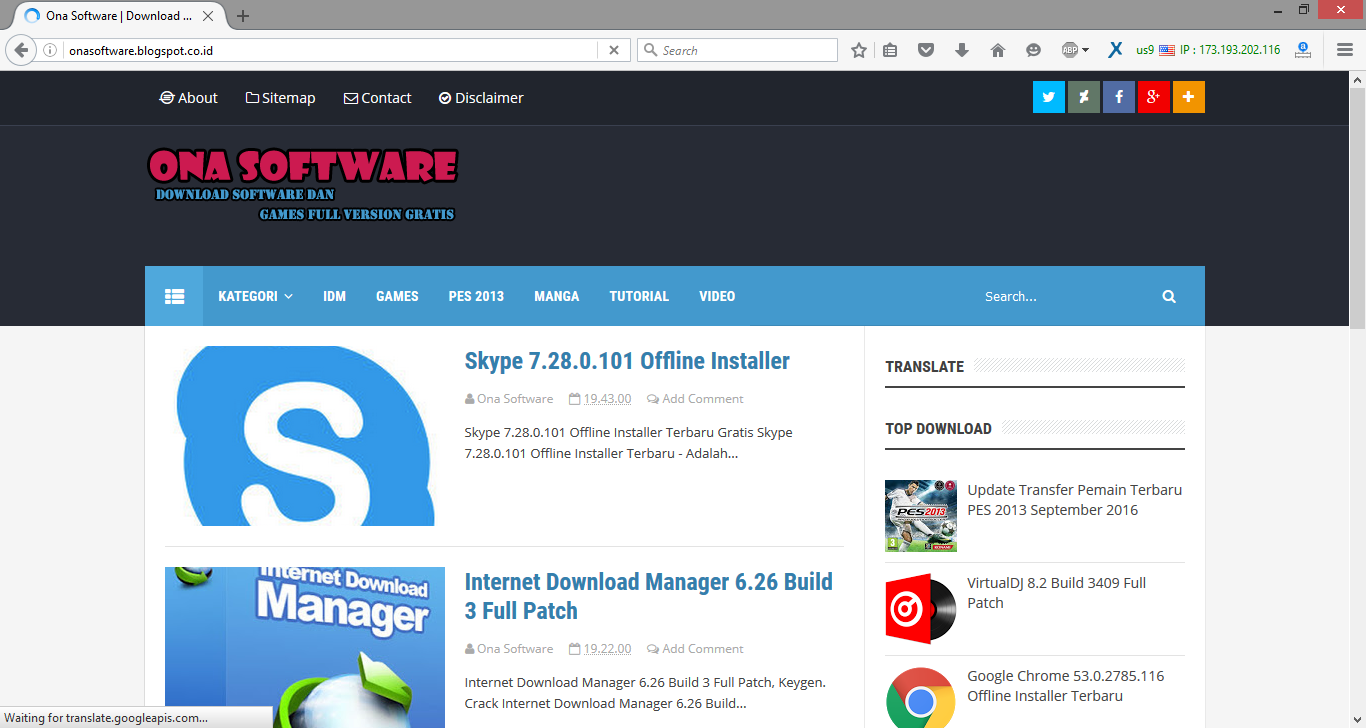This screenshot has height=728, width=1366.
Task: Click the site search magnifier icon
Action: coord(1169,296)
